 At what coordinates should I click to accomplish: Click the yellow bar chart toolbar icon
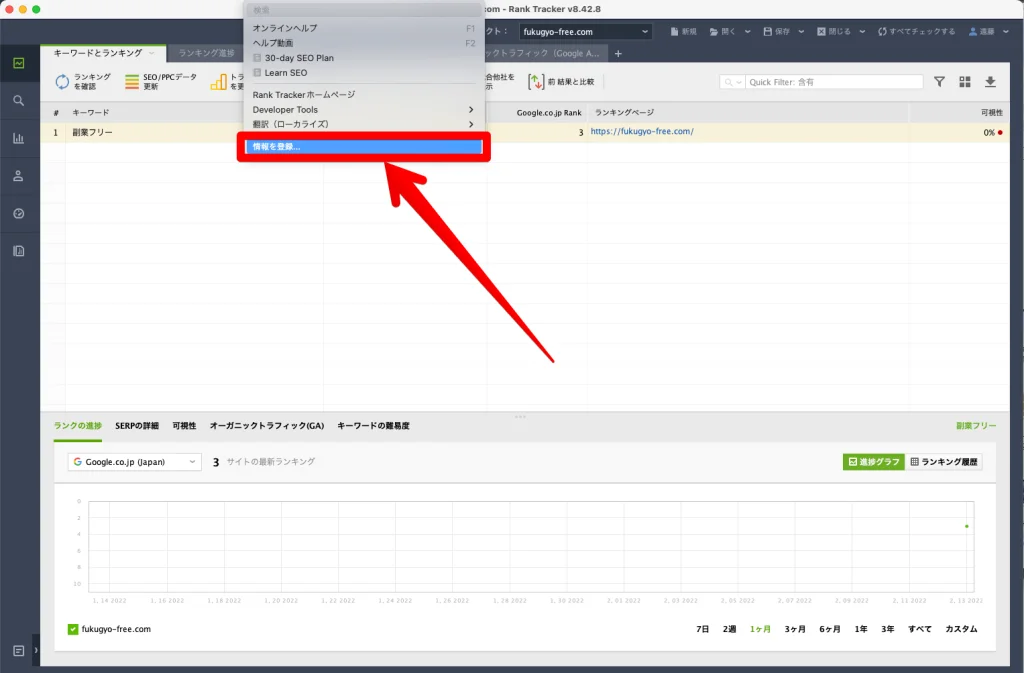pos(219,82)
